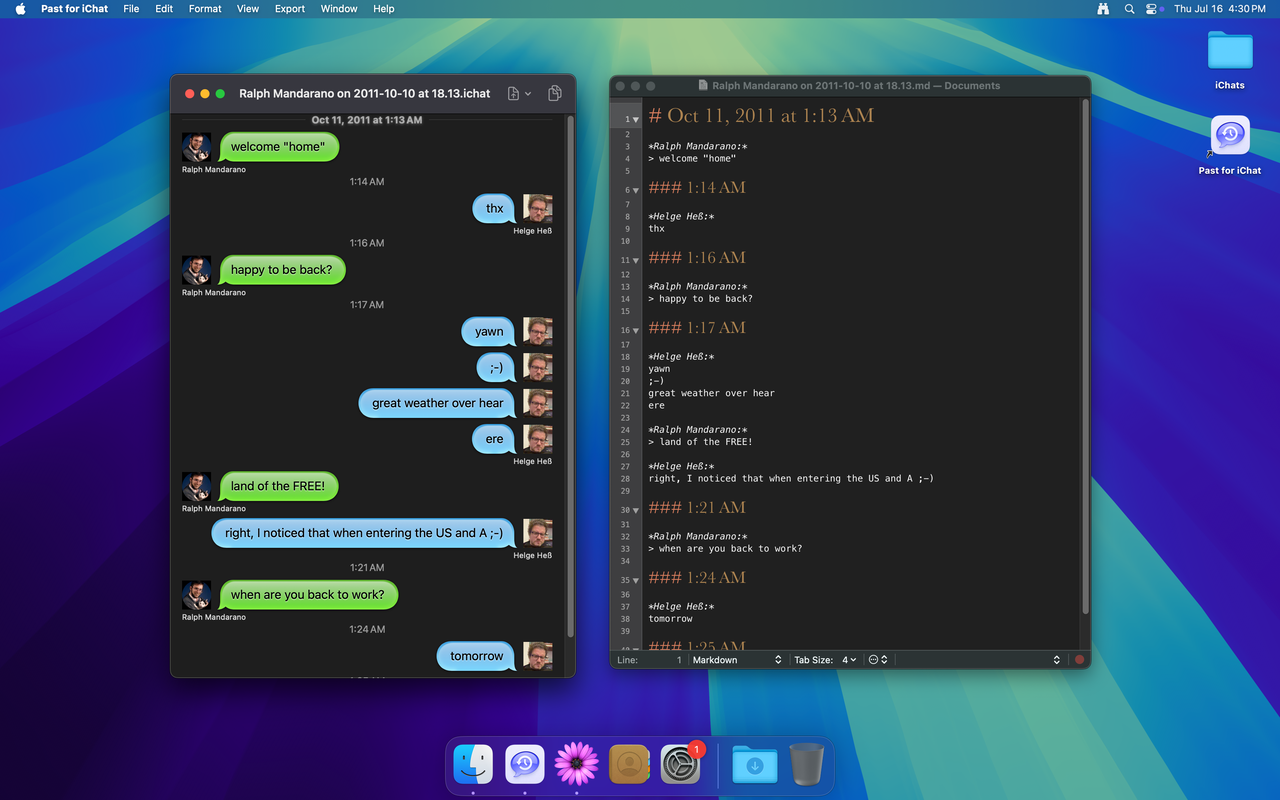1280x800 pixels.
Task: Click the '### 1:21 AM' heading in the editor
Action: pos(697,507)
